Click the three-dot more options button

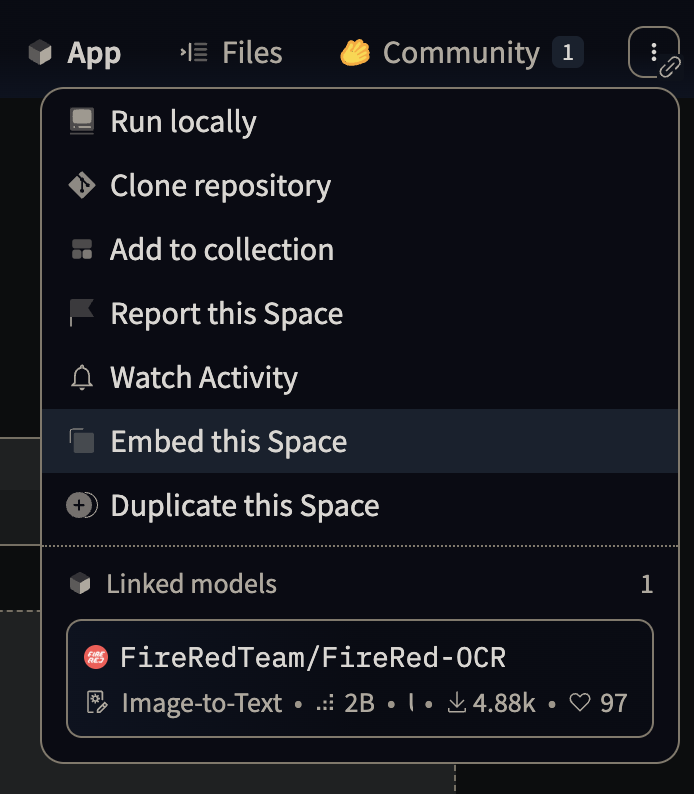coord(653,52)
